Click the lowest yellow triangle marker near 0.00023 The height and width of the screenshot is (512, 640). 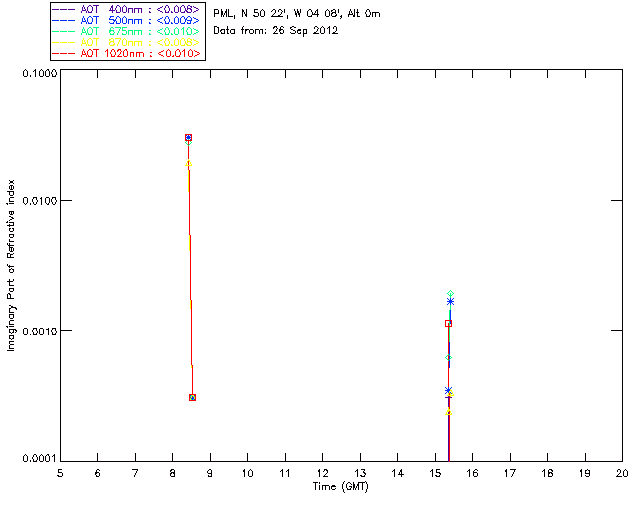[449, 412]
